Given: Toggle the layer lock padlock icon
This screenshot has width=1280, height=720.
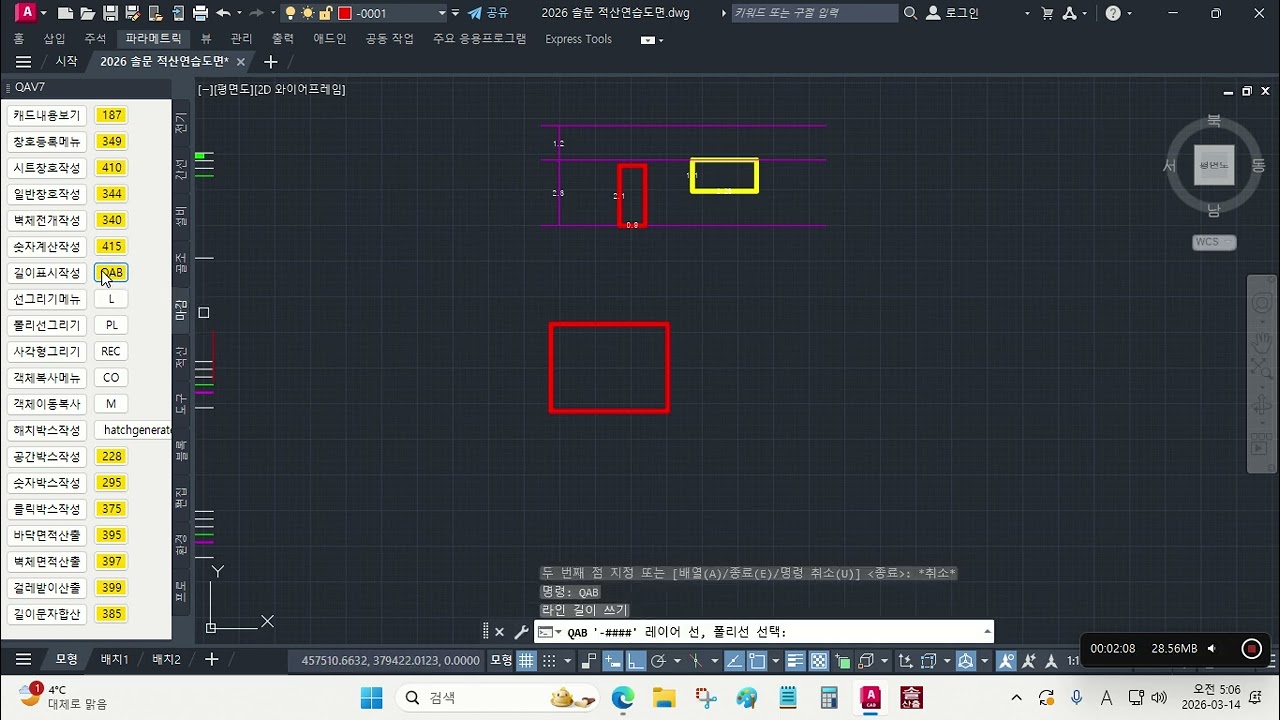Looking at the screenshot, I should tap(325, 13).
